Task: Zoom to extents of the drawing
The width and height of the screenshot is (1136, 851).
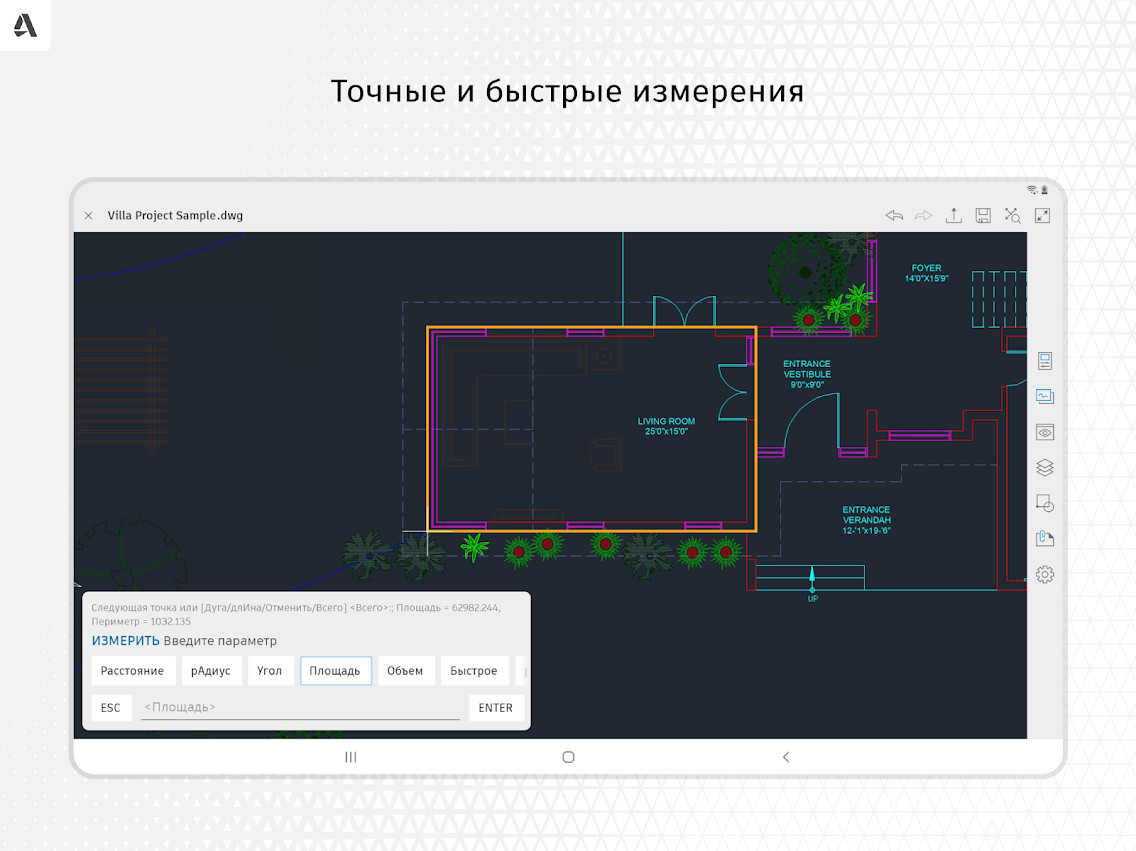Action: point(1013,216)
